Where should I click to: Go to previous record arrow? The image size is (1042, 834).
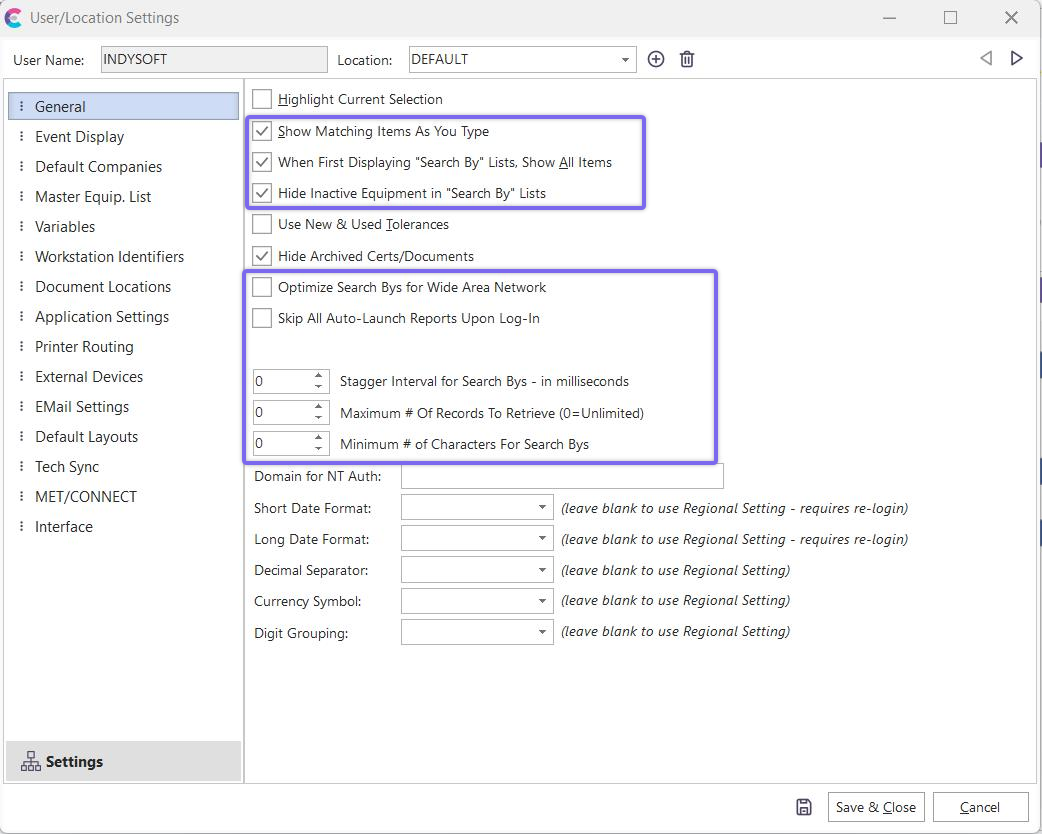pos(986,58)
